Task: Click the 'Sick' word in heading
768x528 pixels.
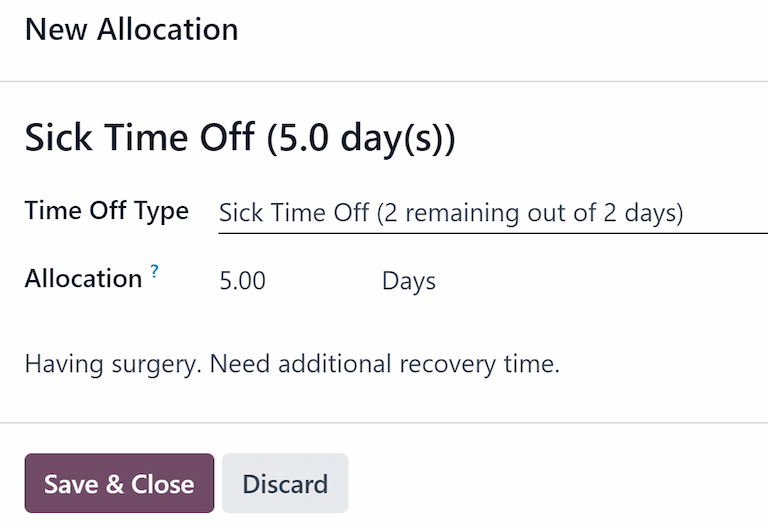Action: coord(56,137)
